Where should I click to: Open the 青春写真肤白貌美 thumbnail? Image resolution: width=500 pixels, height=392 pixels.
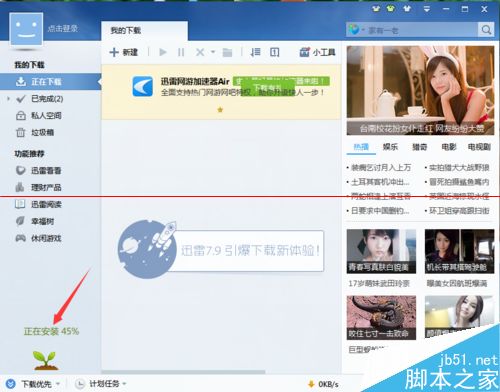tap(381, 251)
